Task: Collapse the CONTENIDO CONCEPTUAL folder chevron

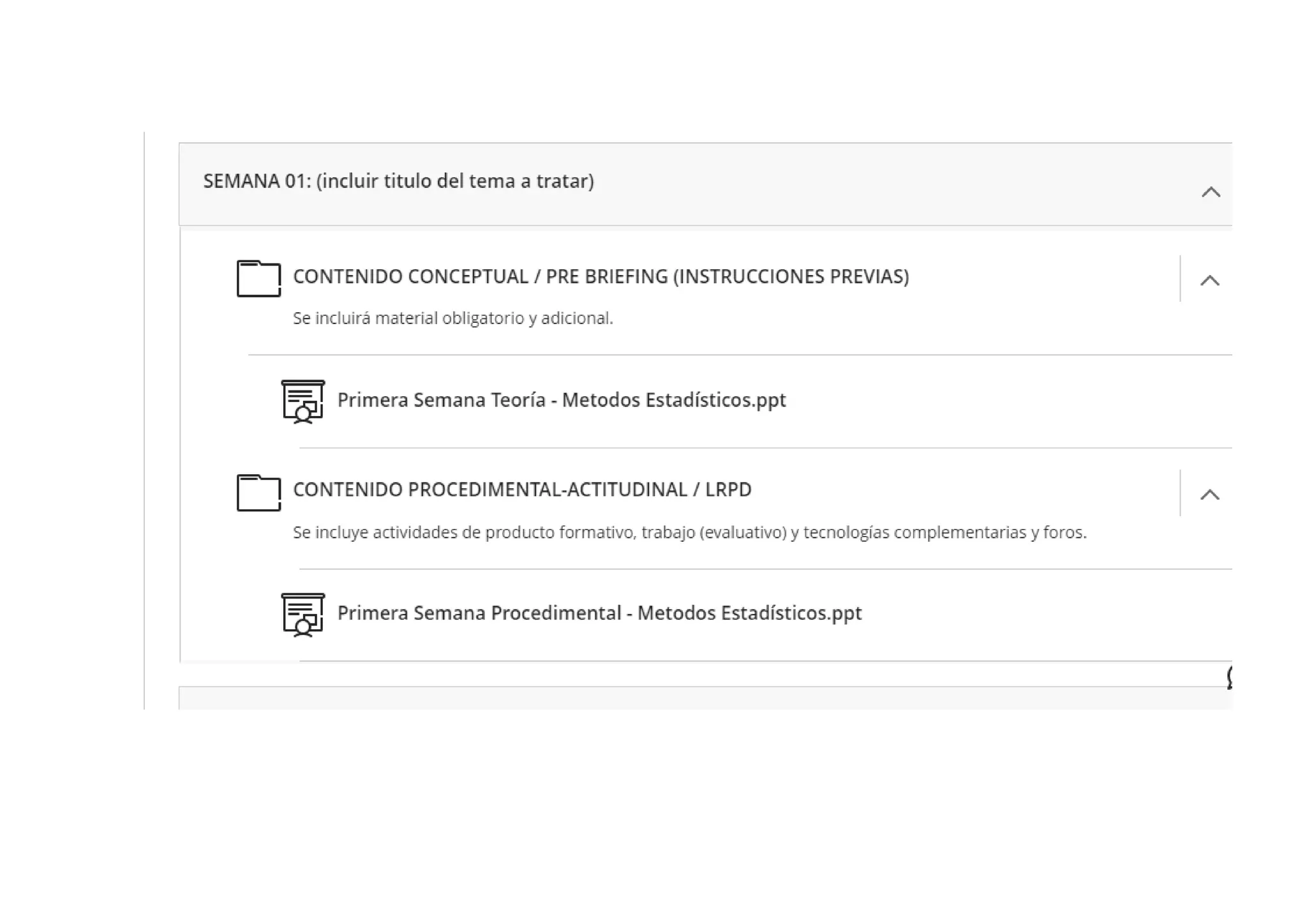Action: tap(1209, 280)
